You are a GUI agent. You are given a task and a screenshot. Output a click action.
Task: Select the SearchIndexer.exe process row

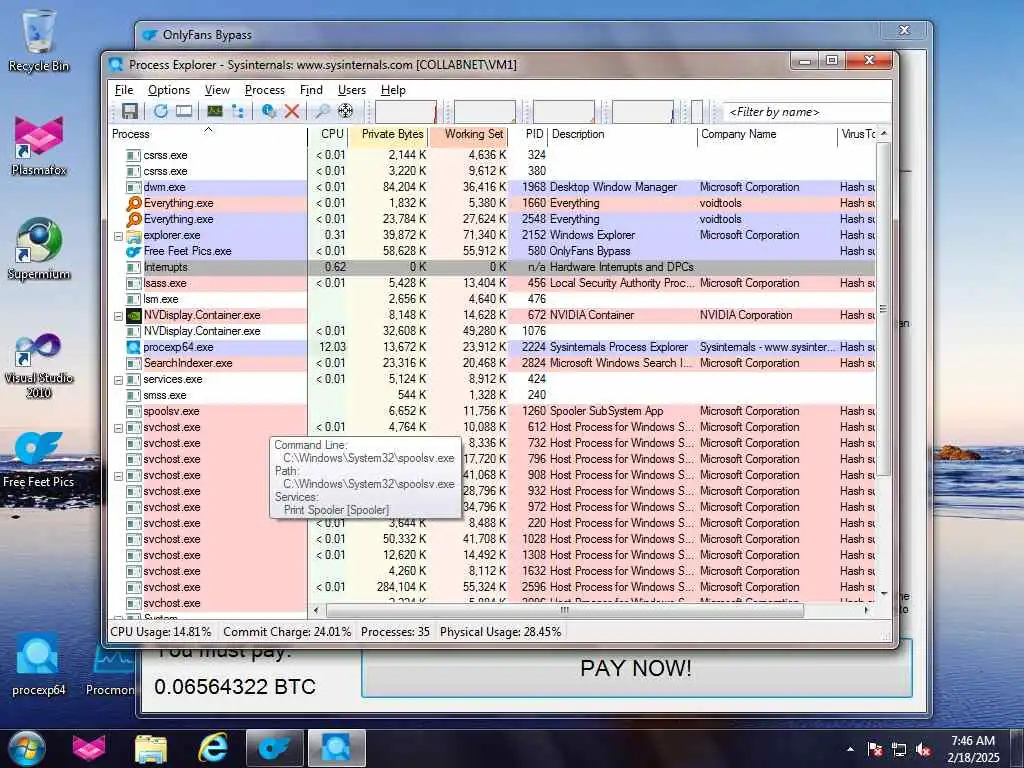(x=493, y=363)
